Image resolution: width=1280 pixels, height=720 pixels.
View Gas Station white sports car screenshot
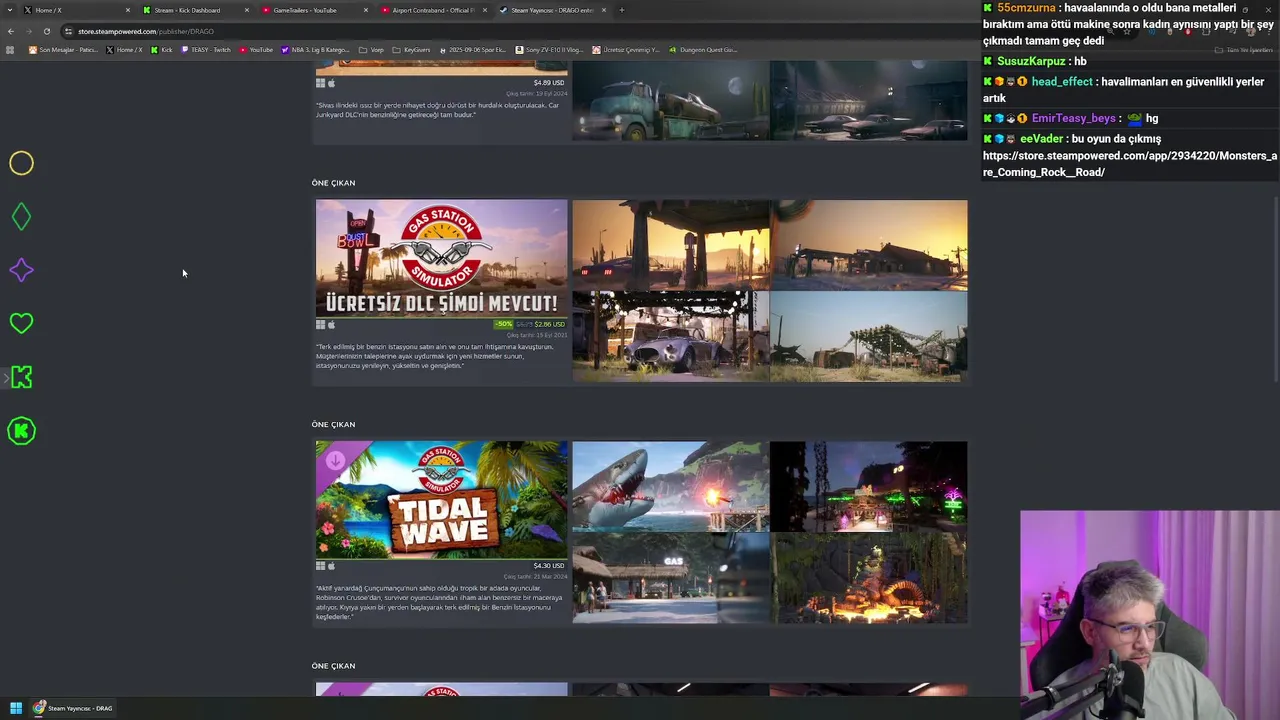point(670,336)
